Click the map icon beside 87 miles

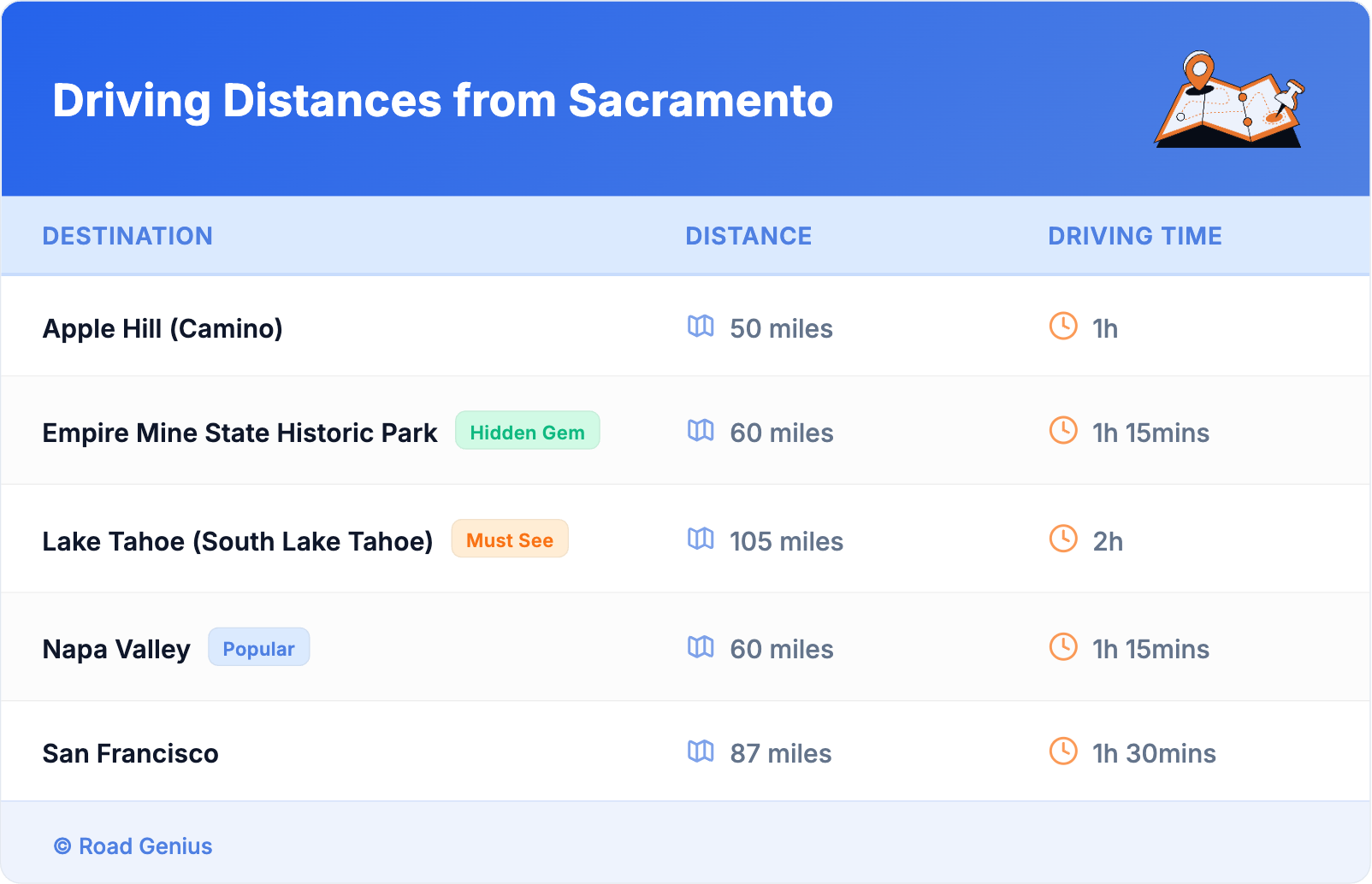click(701, 751)
